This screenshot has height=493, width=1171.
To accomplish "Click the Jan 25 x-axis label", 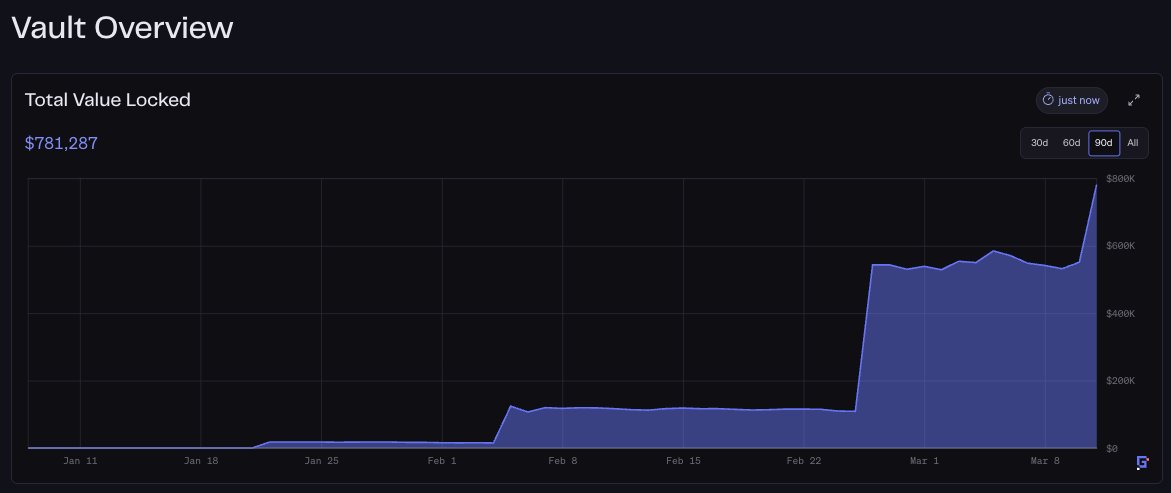I will (321, 461).
